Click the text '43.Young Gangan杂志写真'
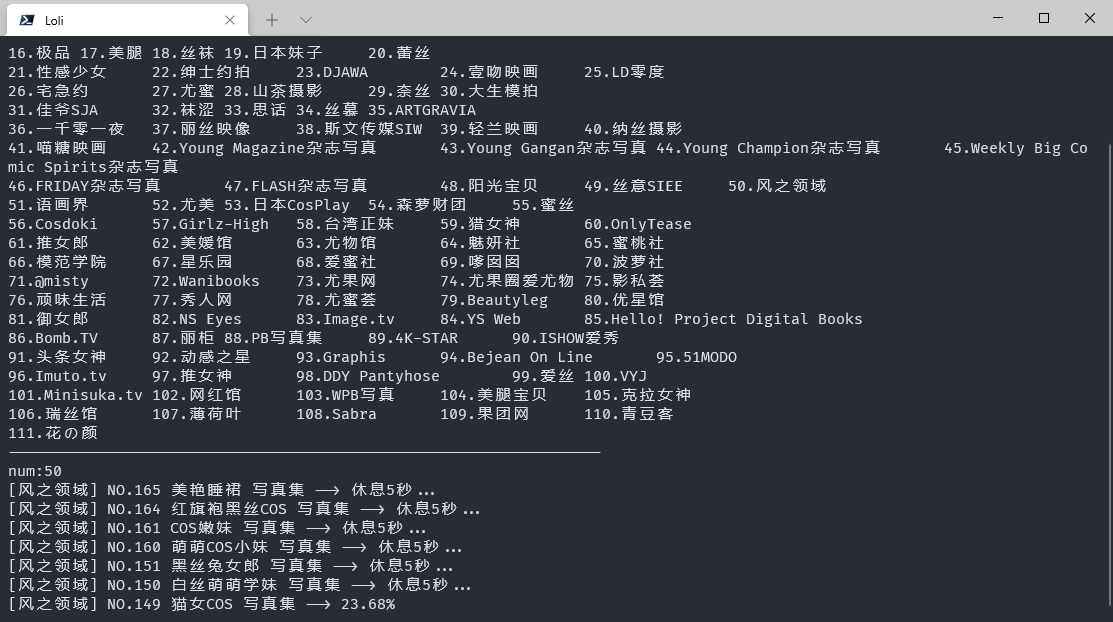Viewport: 1113px width, 622px height. 543,148
